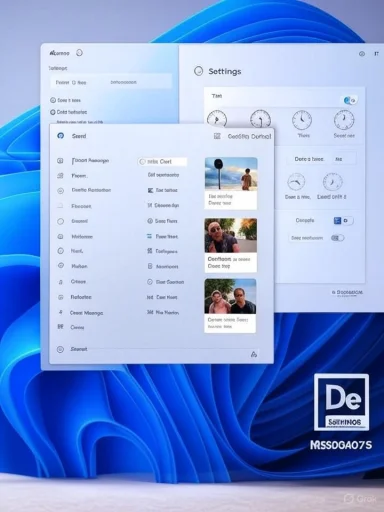Click the round icon in Settings' top-right corner
The width and height of the screenshot is (384, 512).
point(362,54)
